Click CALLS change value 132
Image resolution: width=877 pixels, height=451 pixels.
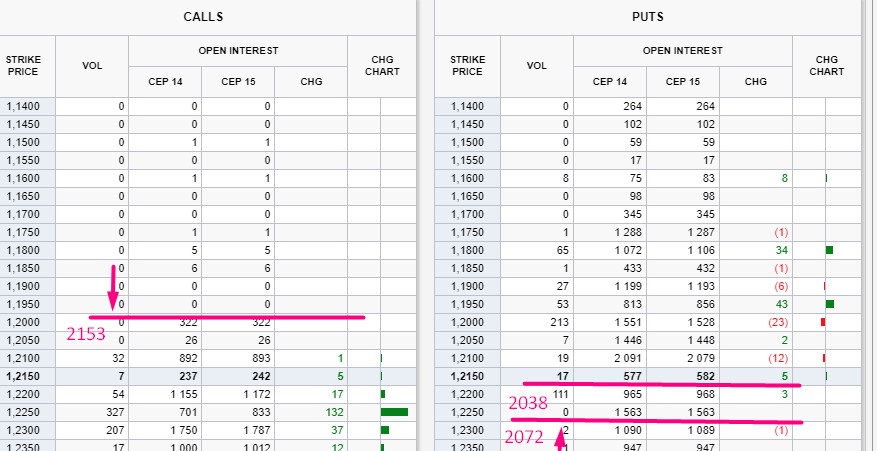334,412
